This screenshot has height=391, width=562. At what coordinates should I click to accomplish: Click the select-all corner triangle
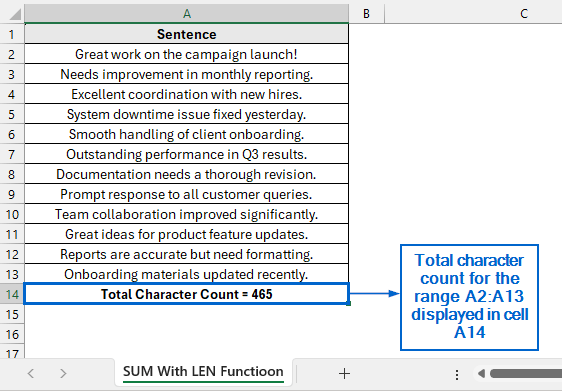(x=15, y=14)
